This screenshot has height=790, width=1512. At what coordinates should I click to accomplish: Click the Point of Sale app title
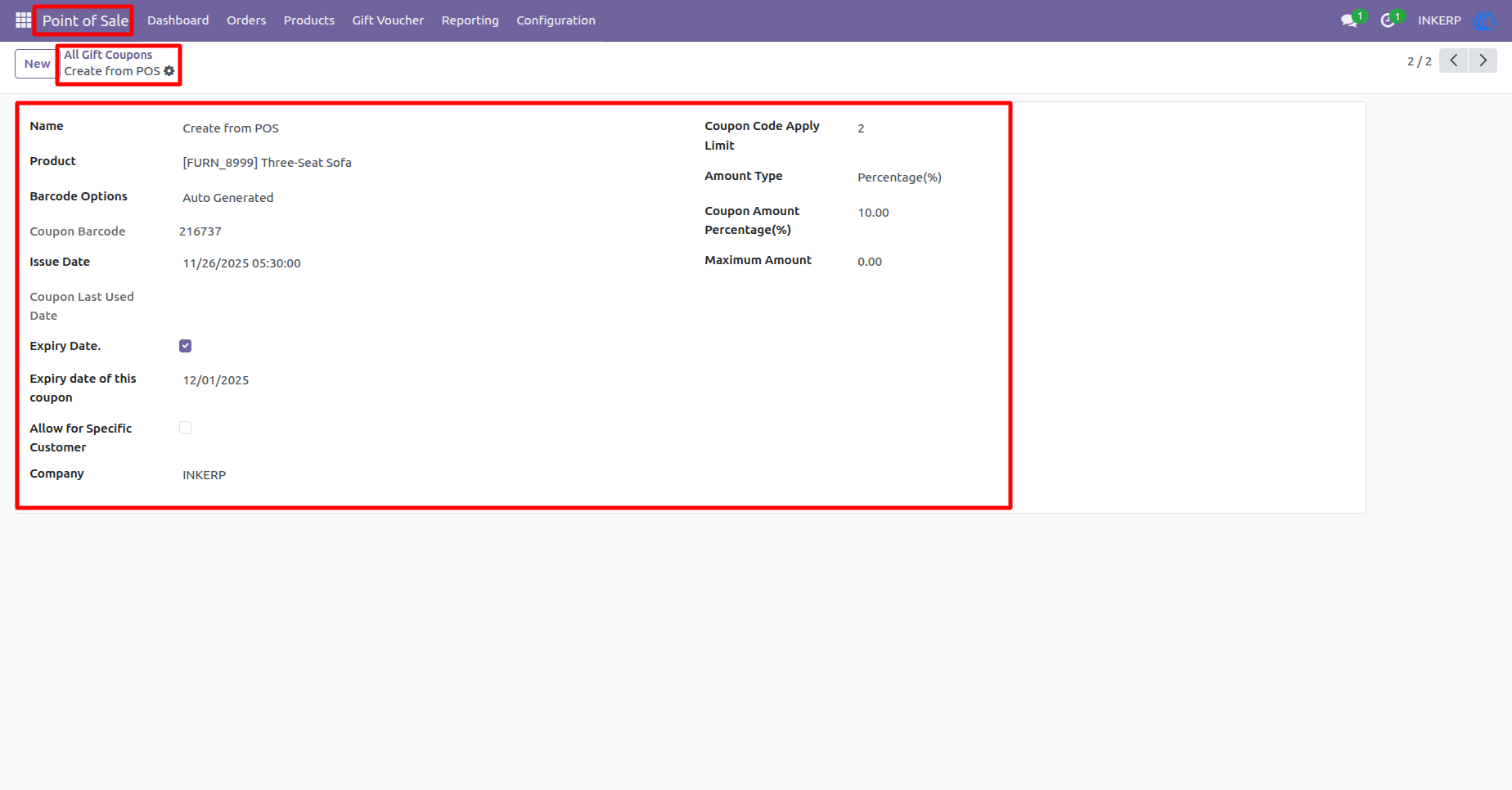(x=85, y=20)
